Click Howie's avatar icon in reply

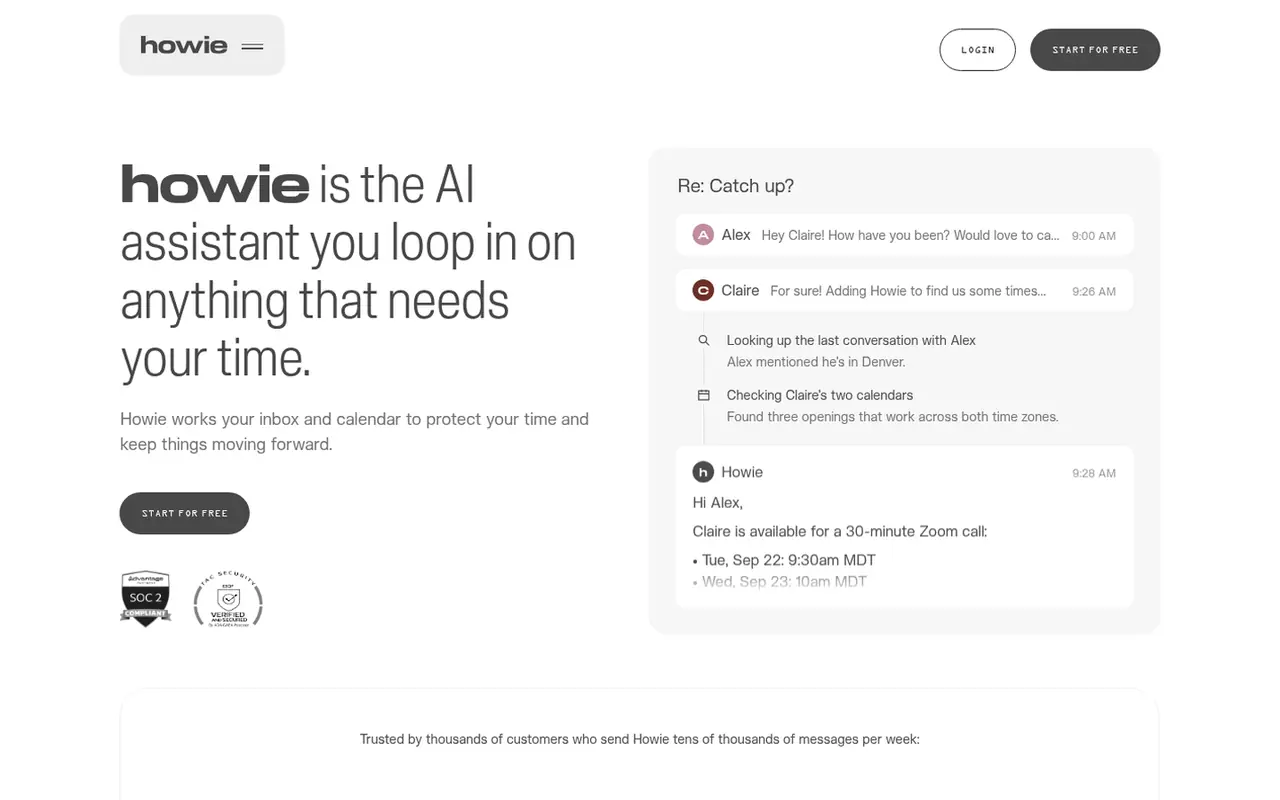pyautogui.click(x=703, y=472)
